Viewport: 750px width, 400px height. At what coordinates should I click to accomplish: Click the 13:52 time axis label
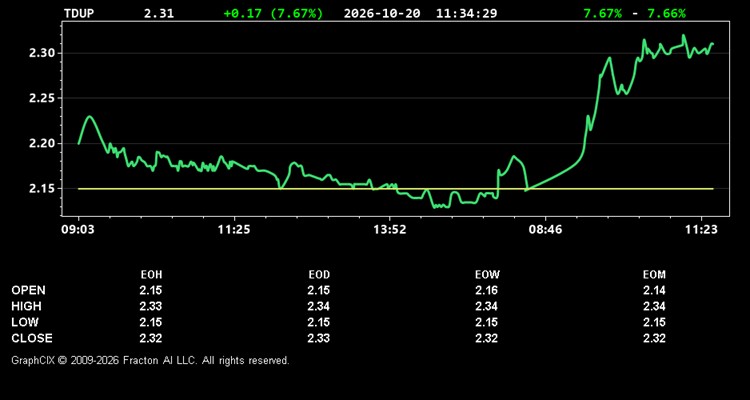(x=390, y=230)
